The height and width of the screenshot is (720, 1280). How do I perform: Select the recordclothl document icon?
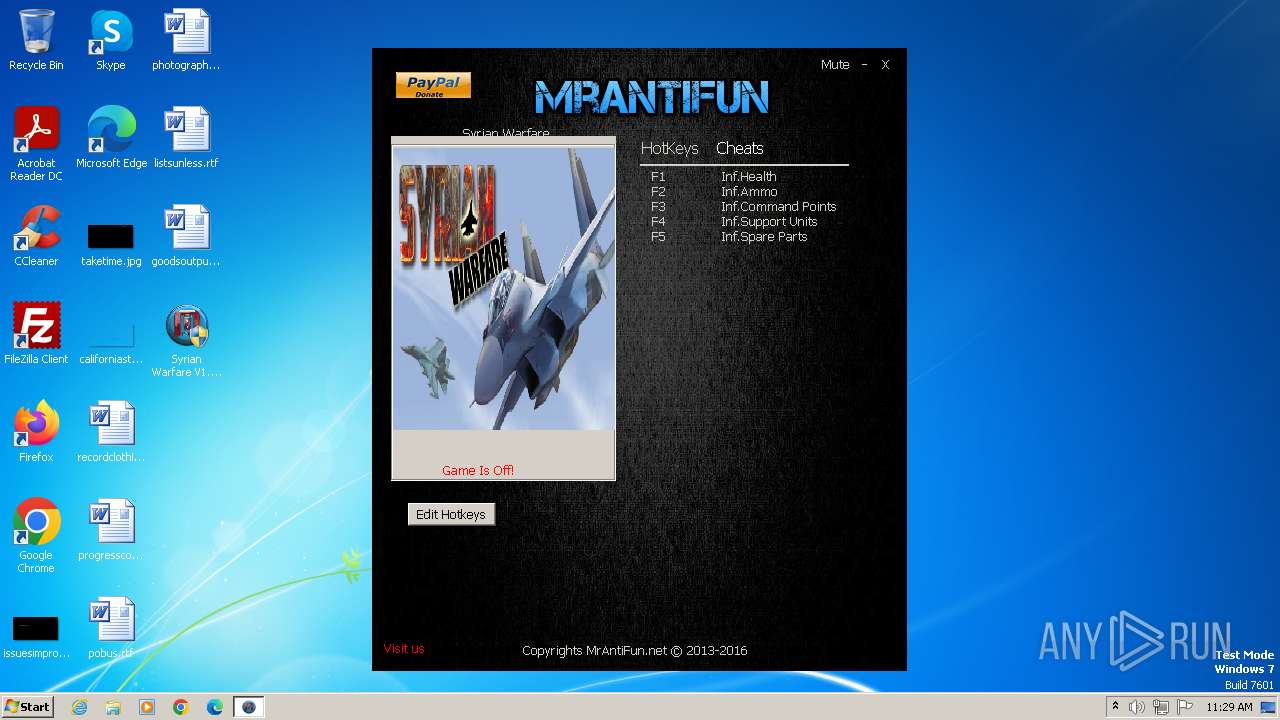(x=111, y=432)
